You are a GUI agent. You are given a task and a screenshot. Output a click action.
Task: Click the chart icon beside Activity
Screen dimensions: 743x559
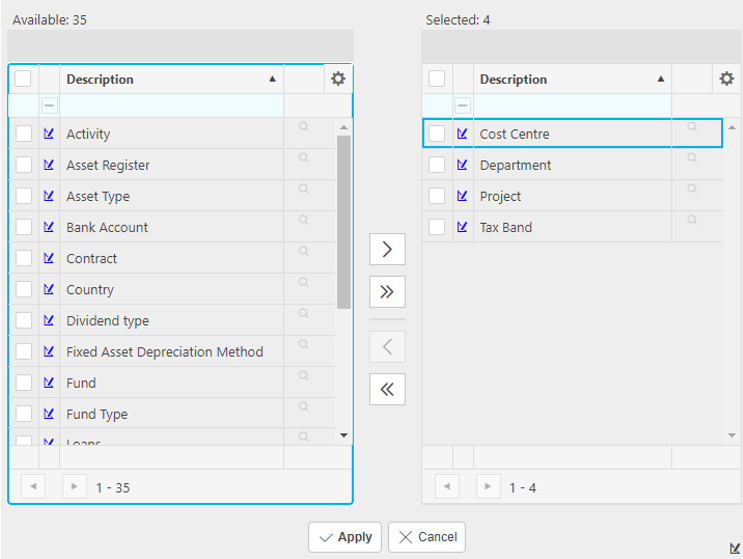pyautogui.click(x=49, y=134)
